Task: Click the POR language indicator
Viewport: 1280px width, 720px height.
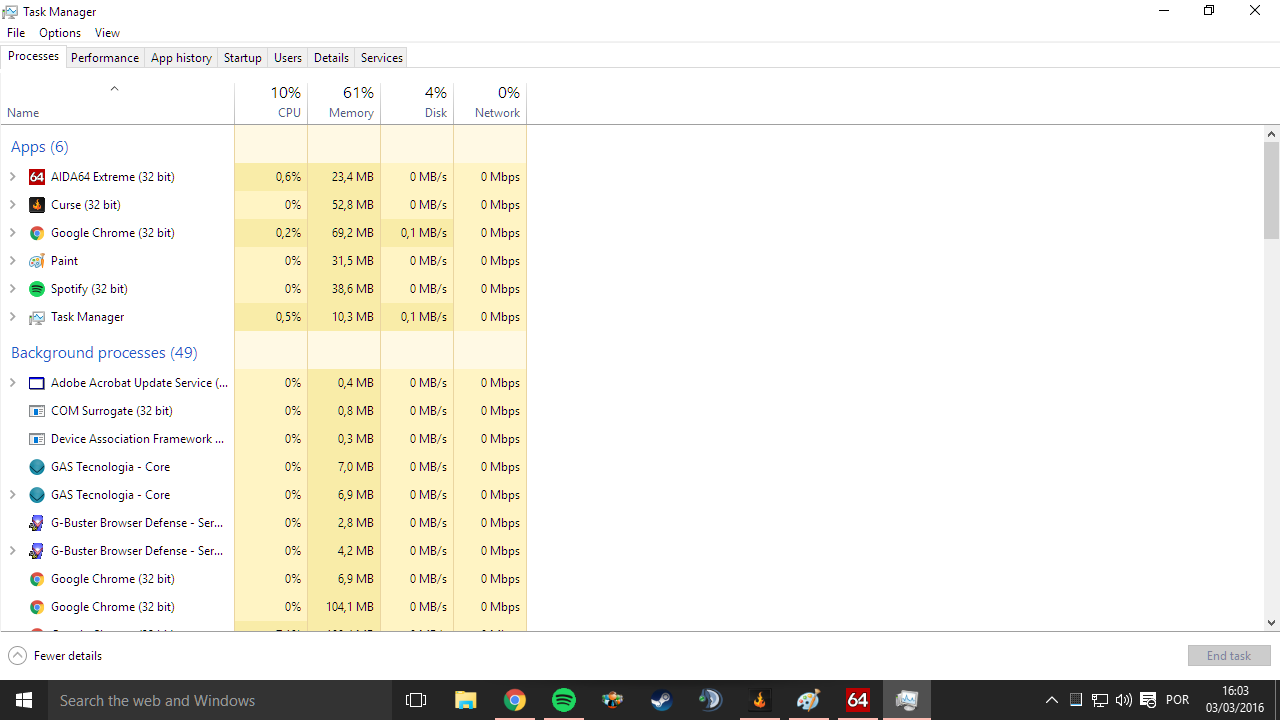Action: pos(1177,700)
